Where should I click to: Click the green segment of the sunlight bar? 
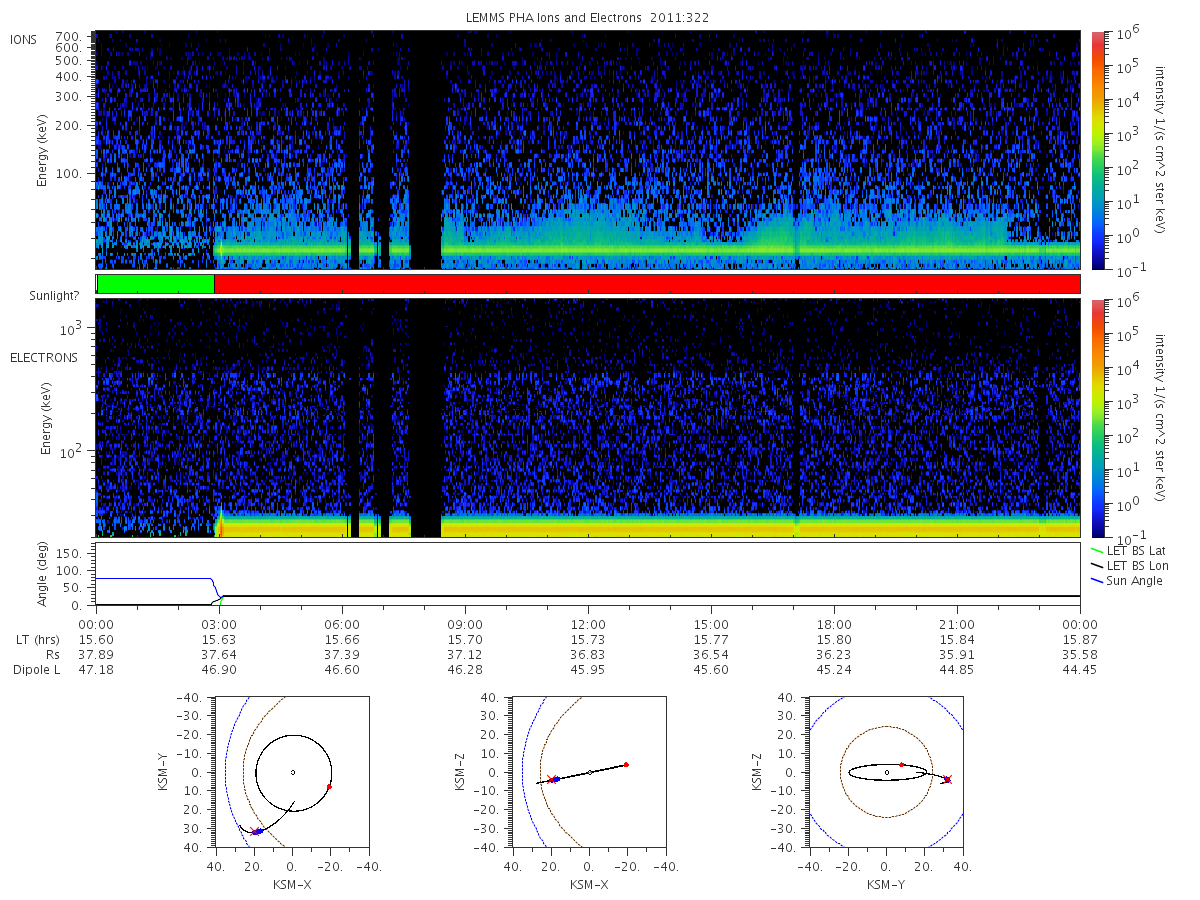click(156, 284)
